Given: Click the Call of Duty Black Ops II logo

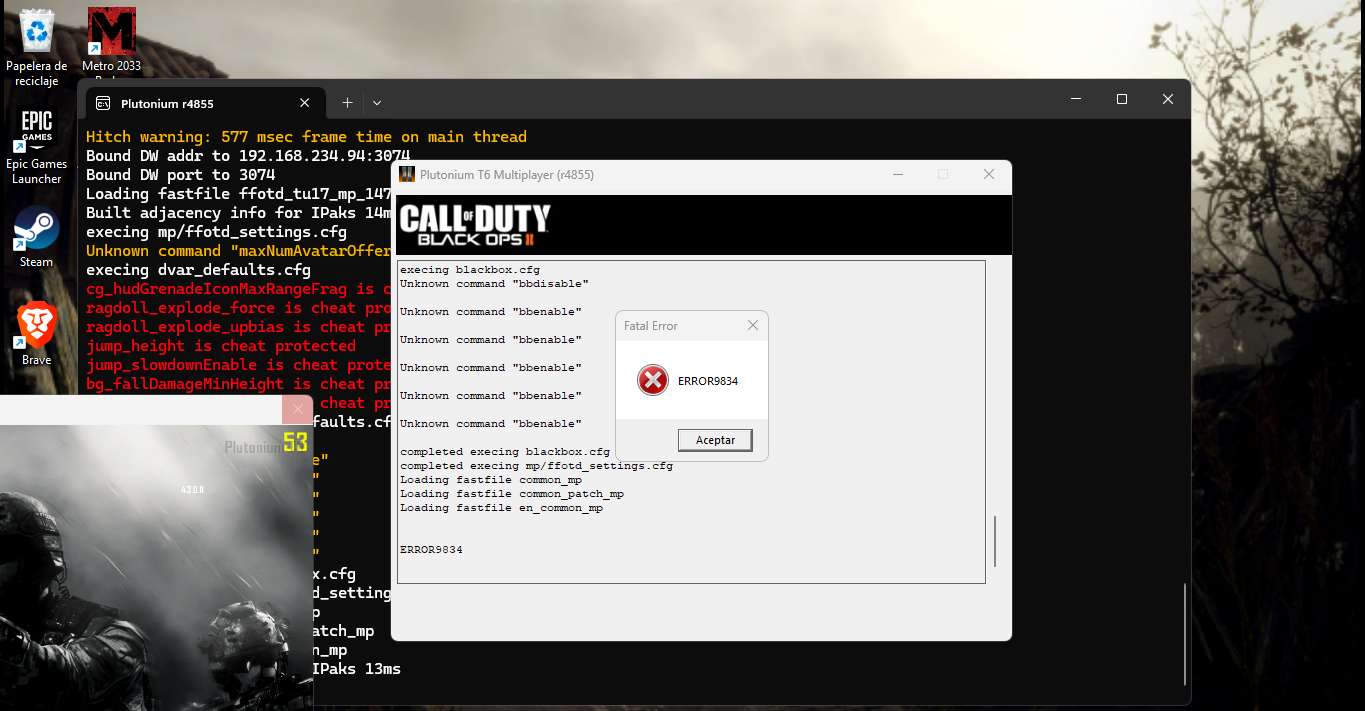Looking at the screenshot, I should coord(475,225).
